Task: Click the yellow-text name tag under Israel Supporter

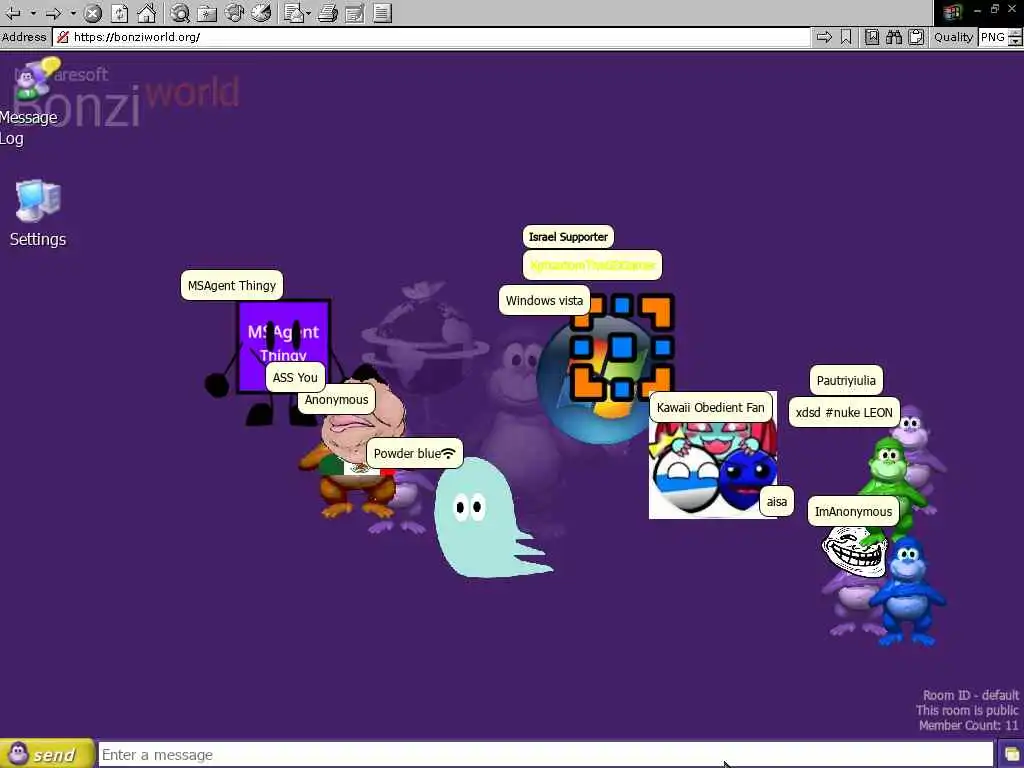Action: pyautogui.click(x=592, y=265)
